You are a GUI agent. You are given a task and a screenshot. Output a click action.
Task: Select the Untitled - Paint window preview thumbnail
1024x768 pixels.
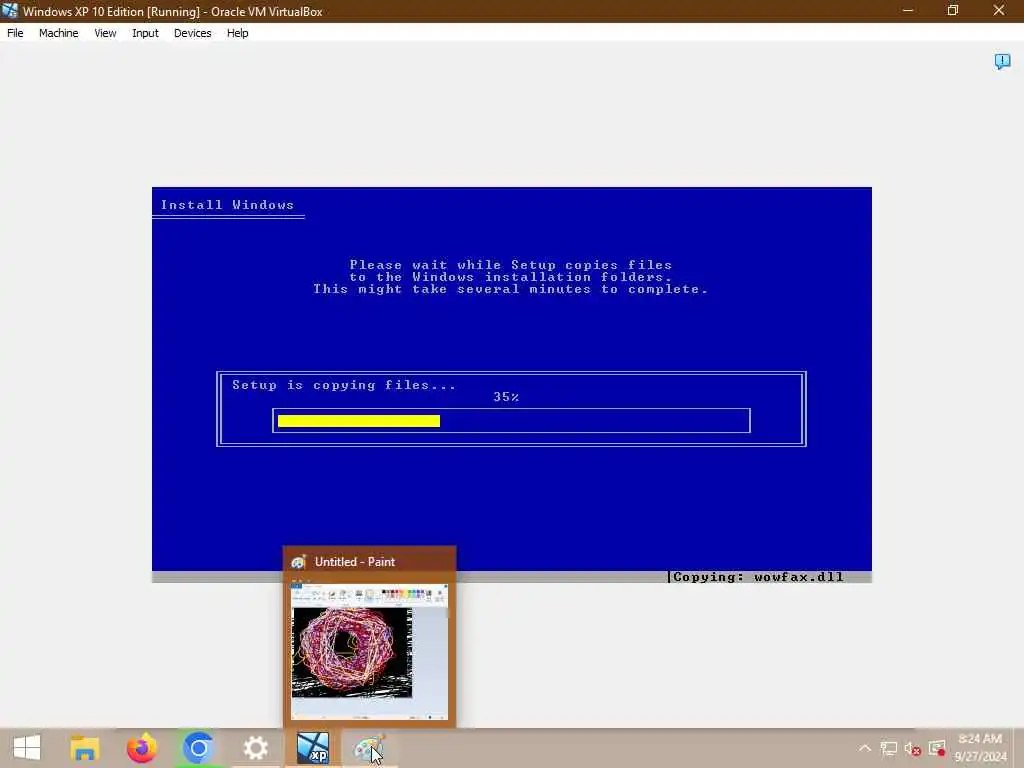tap(369, 651)
